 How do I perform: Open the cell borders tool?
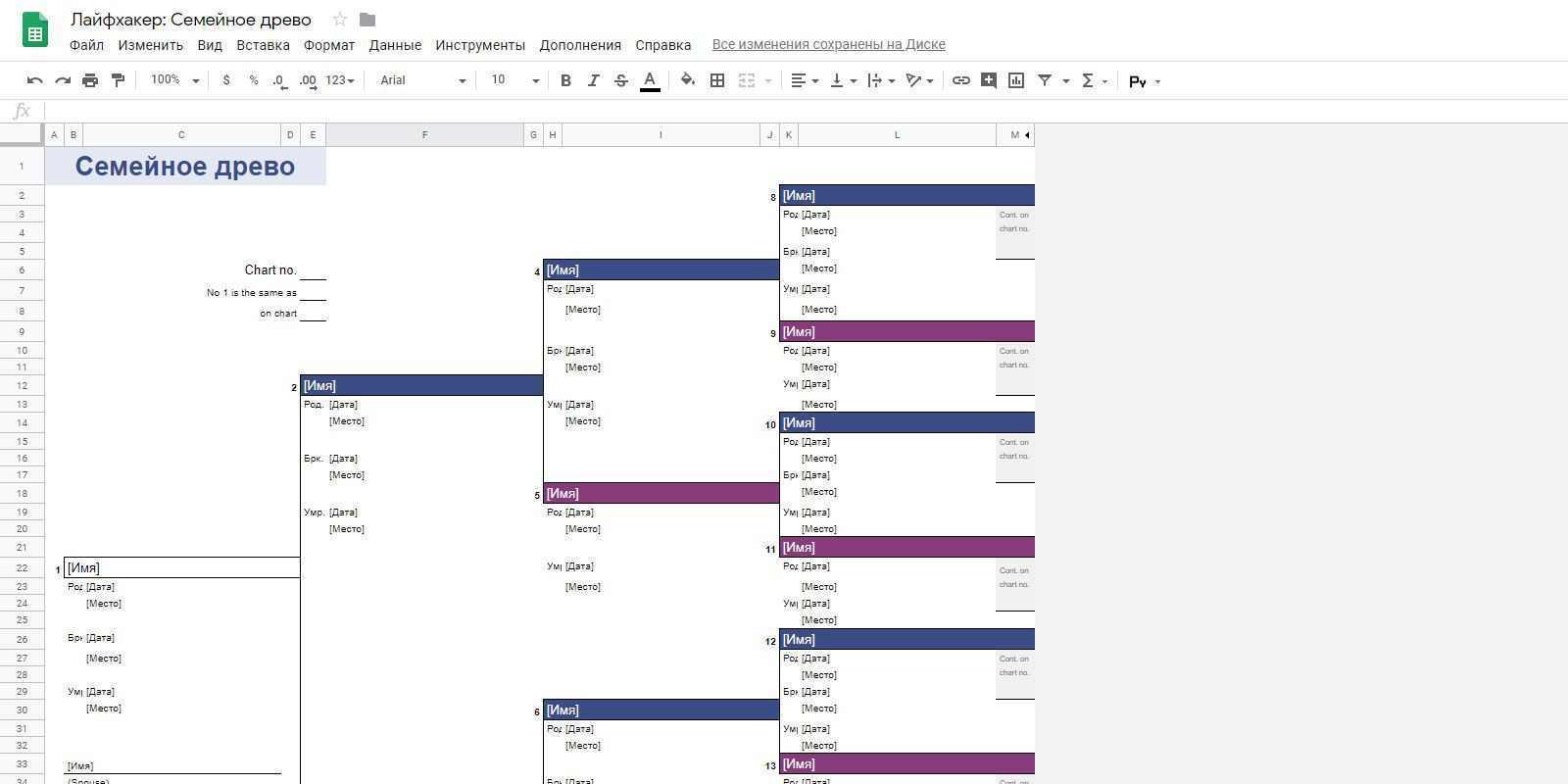pyautogui.click(x=717, y=80)
